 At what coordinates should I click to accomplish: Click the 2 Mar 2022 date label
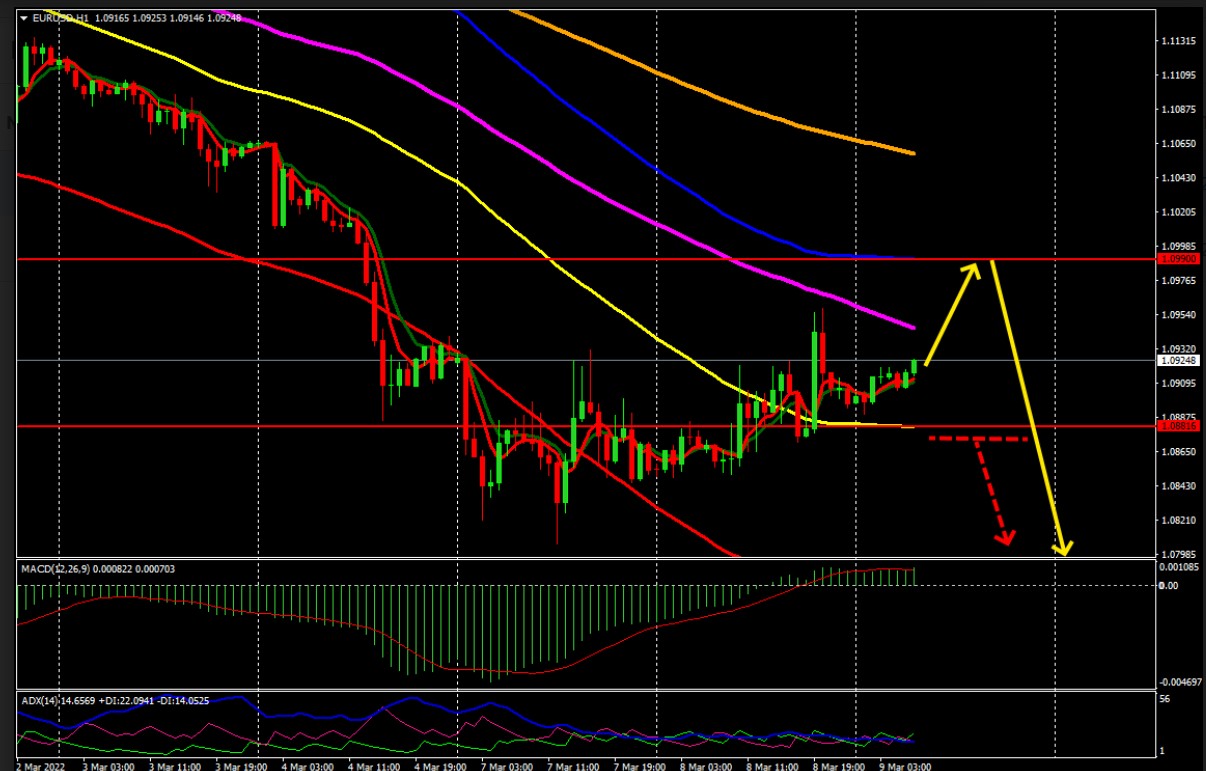(36, 765)
